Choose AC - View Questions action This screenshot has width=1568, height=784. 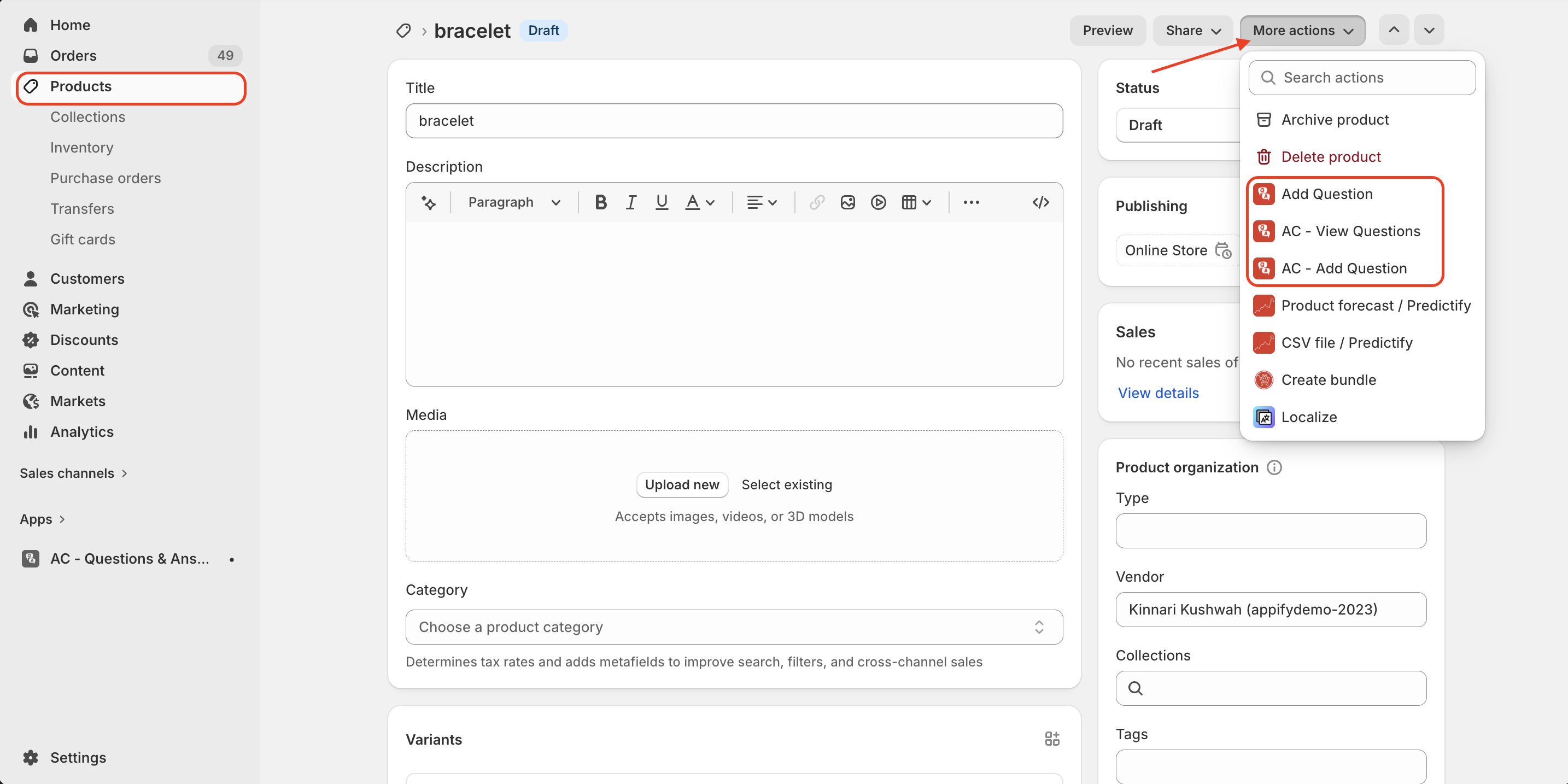[1350, 231]
